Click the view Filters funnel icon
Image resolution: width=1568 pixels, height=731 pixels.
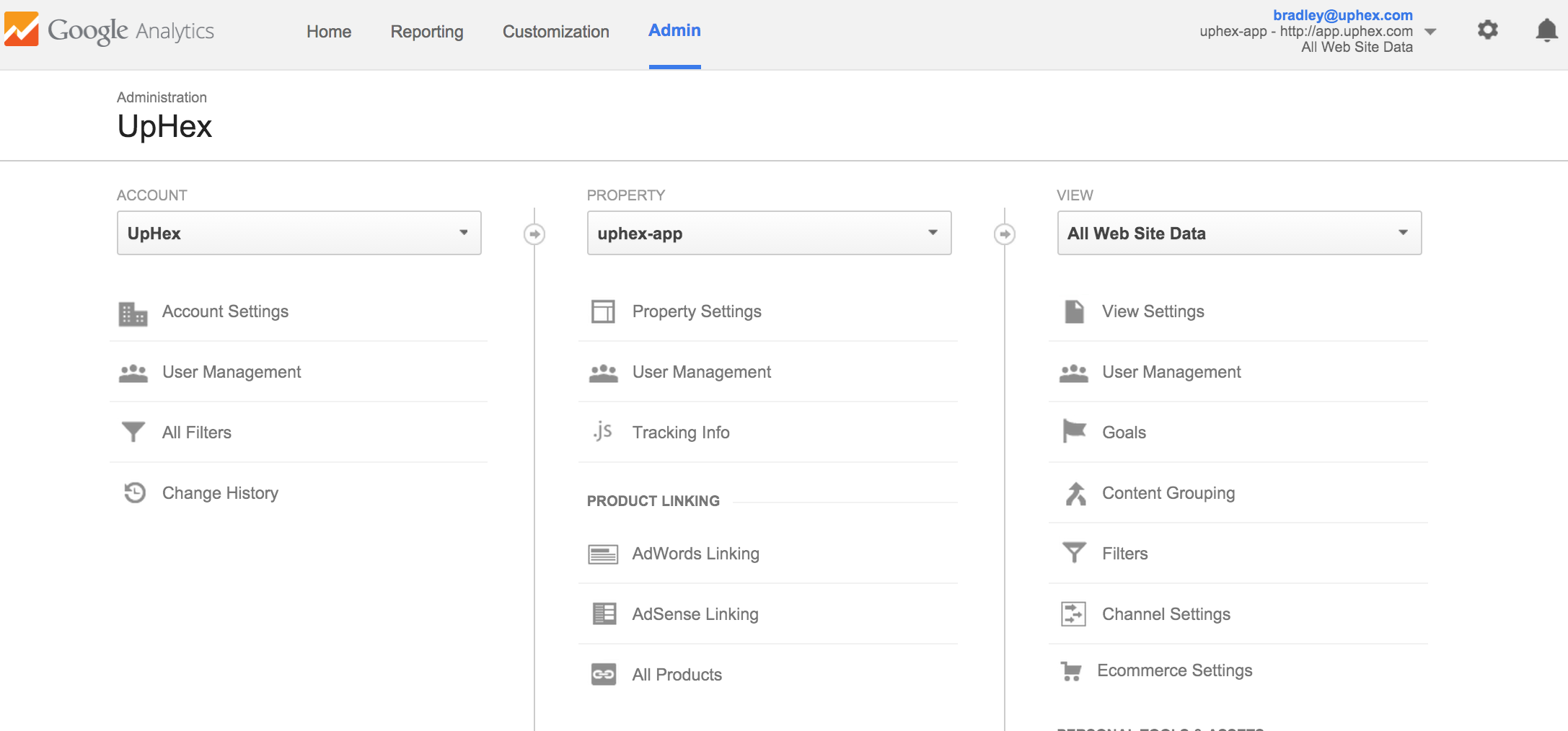(1074, 552)
